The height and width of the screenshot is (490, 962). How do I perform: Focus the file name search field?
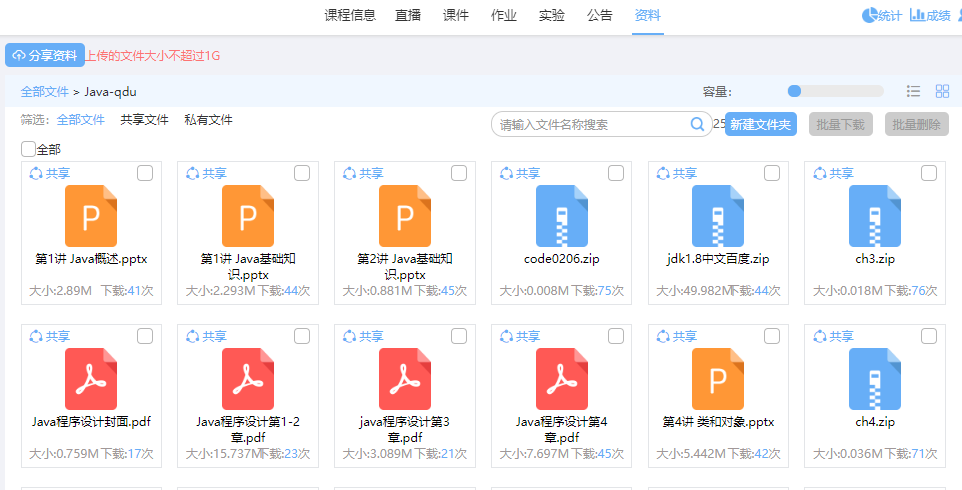point(592,125)
